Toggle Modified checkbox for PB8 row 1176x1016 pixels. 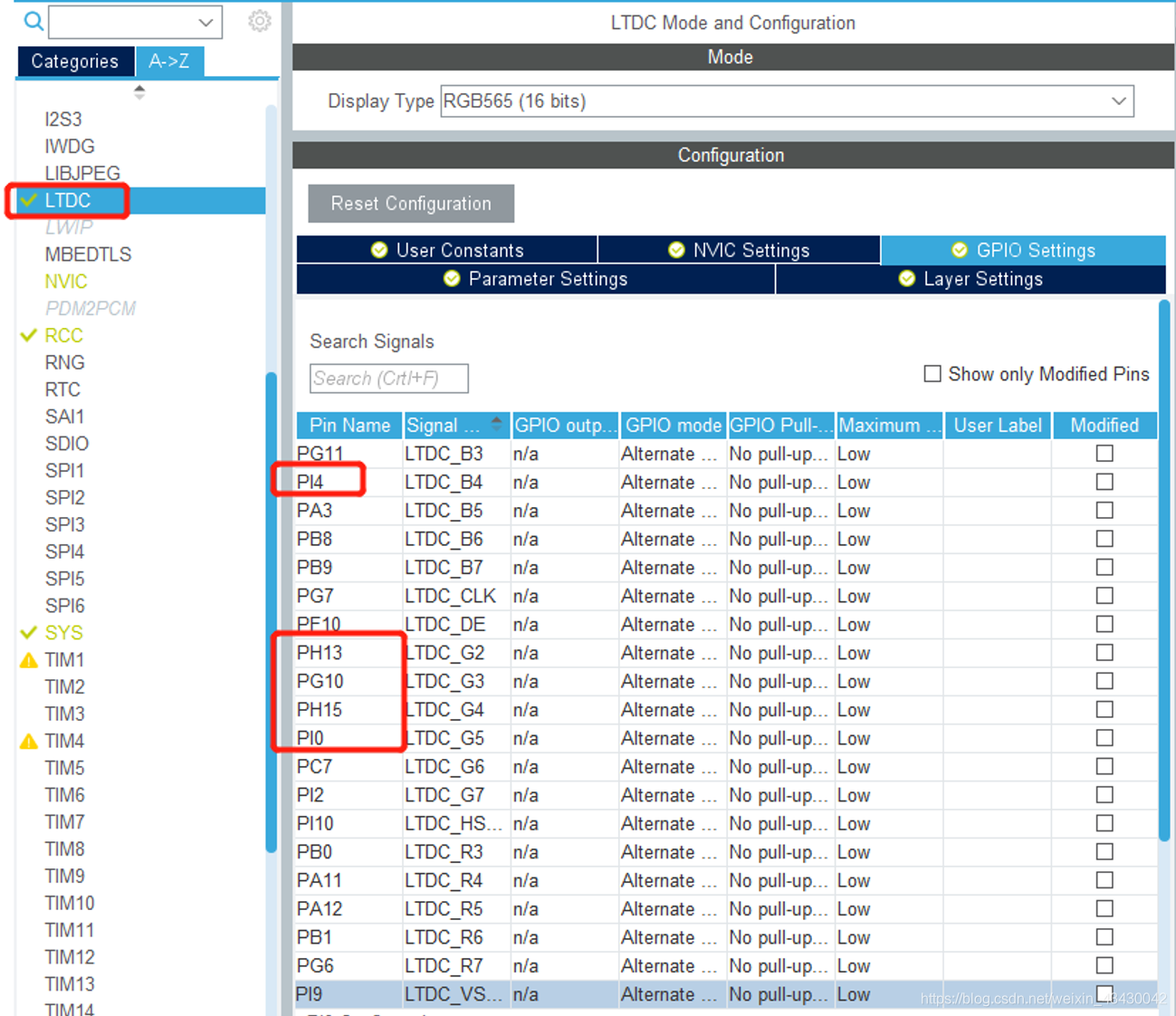pos(1104,539)
